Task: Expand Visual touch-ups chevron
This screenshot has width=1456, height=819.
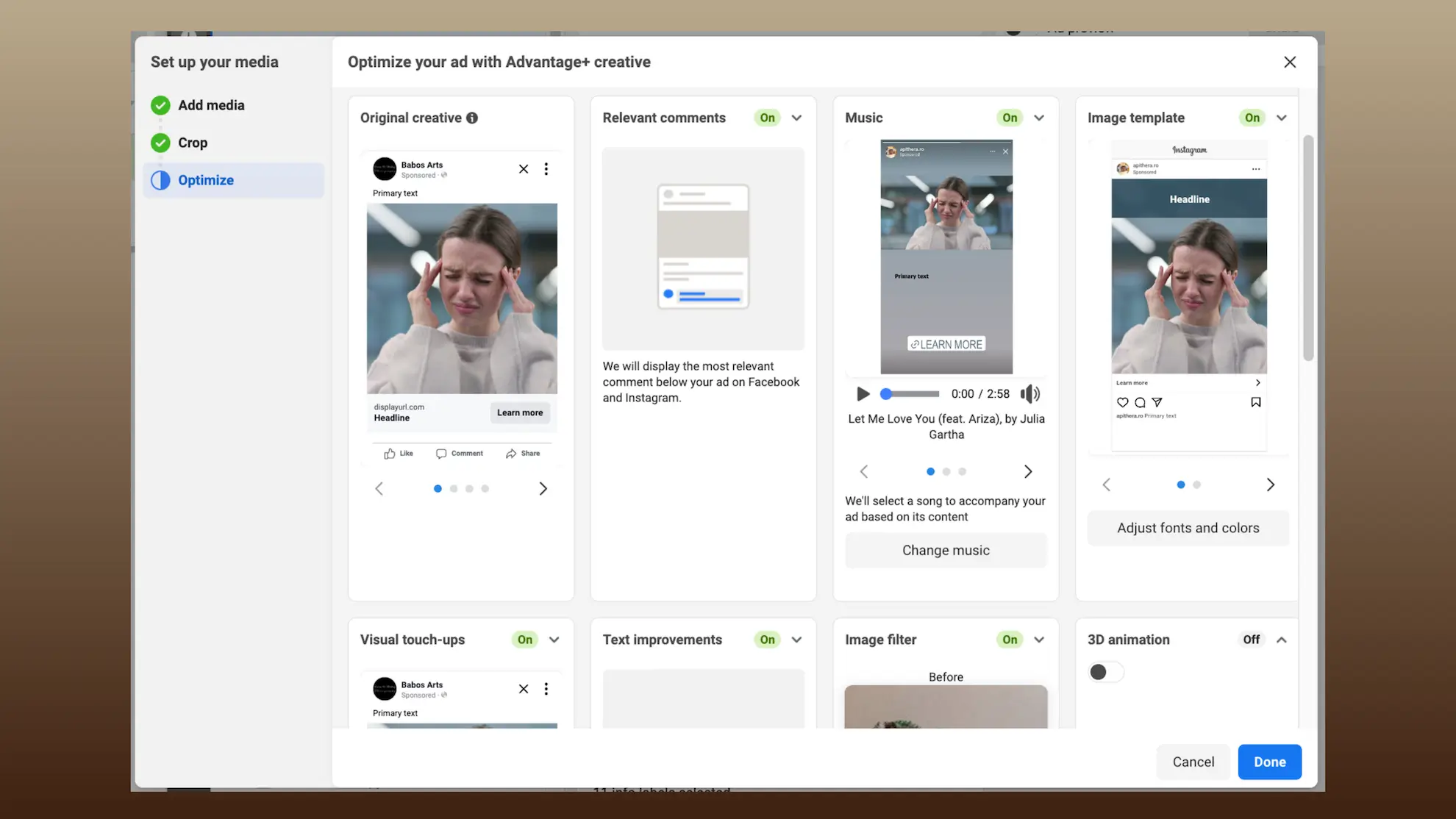Action: (554, 640)
